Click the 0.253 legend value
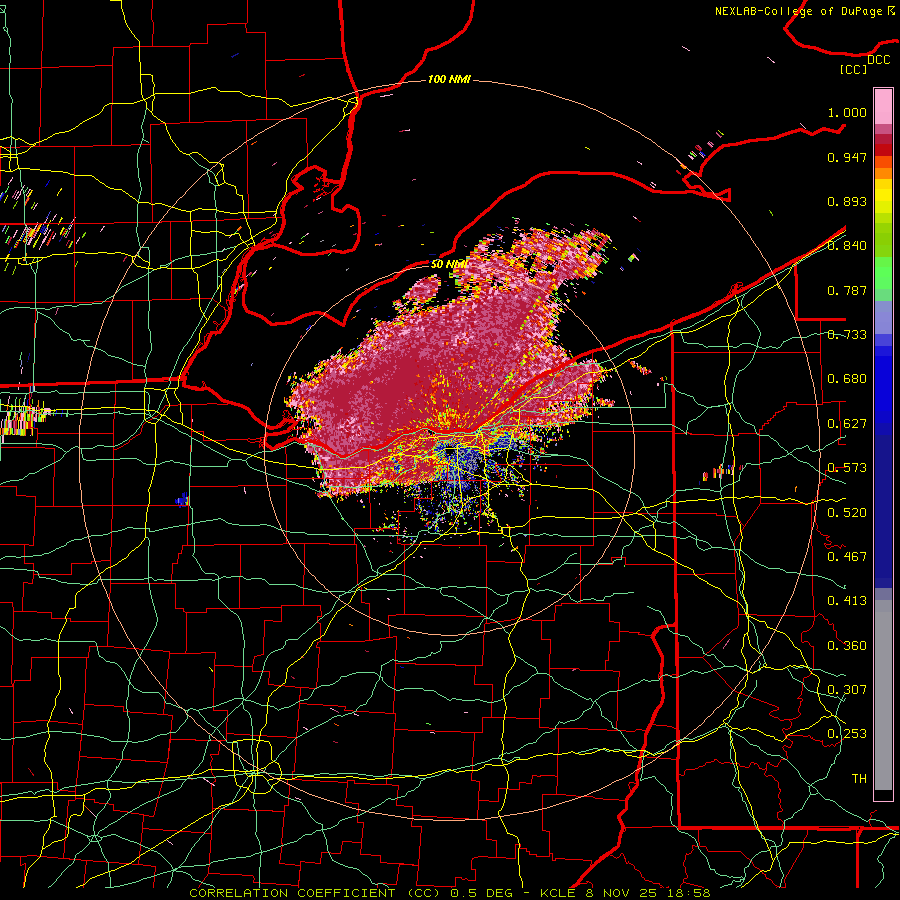This screenshot has width=900, height=900. point(847,734)
